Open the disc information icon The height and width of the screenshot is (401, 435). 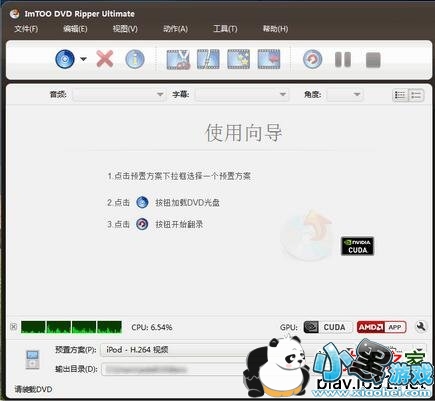pyautogui.click(x=135, y=59)
